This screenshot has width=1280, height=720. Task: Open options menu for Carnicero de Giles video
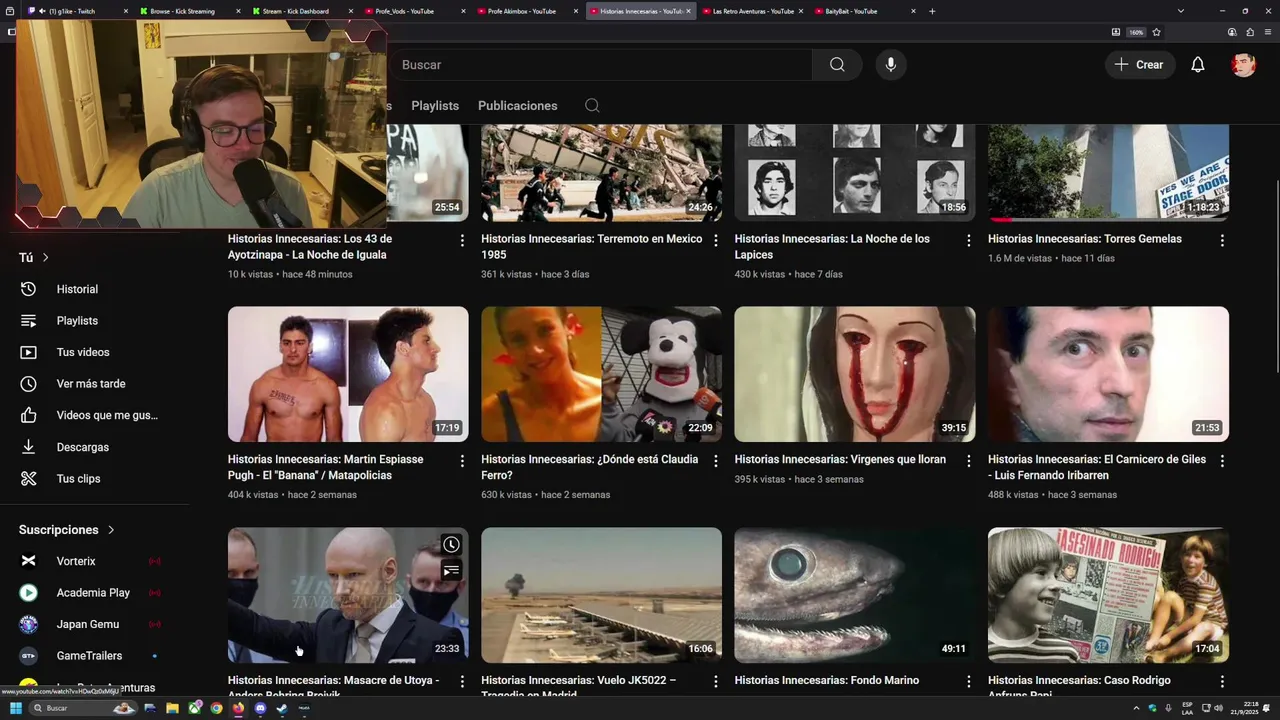tap(1222, 461)
